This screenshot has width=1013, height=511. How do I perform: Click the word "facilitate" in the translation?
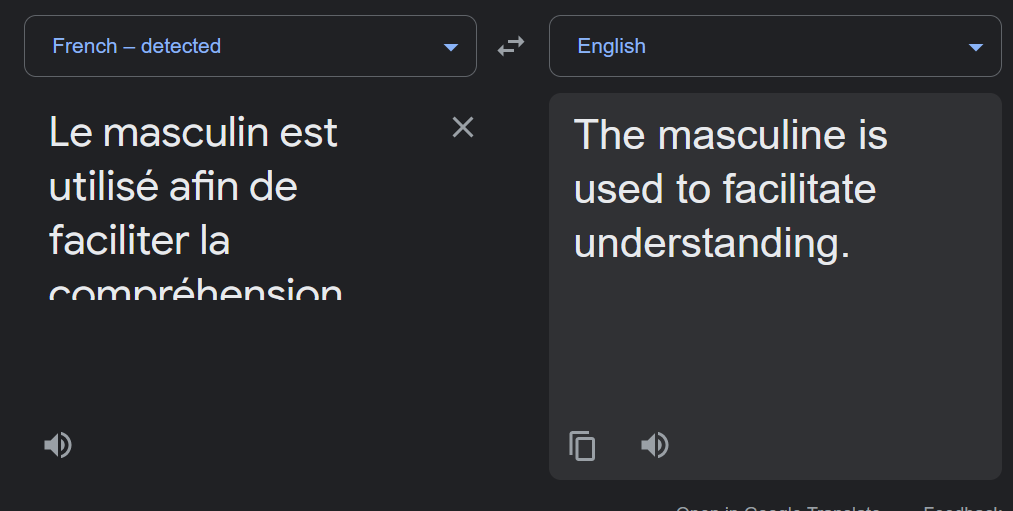[799, 189]
